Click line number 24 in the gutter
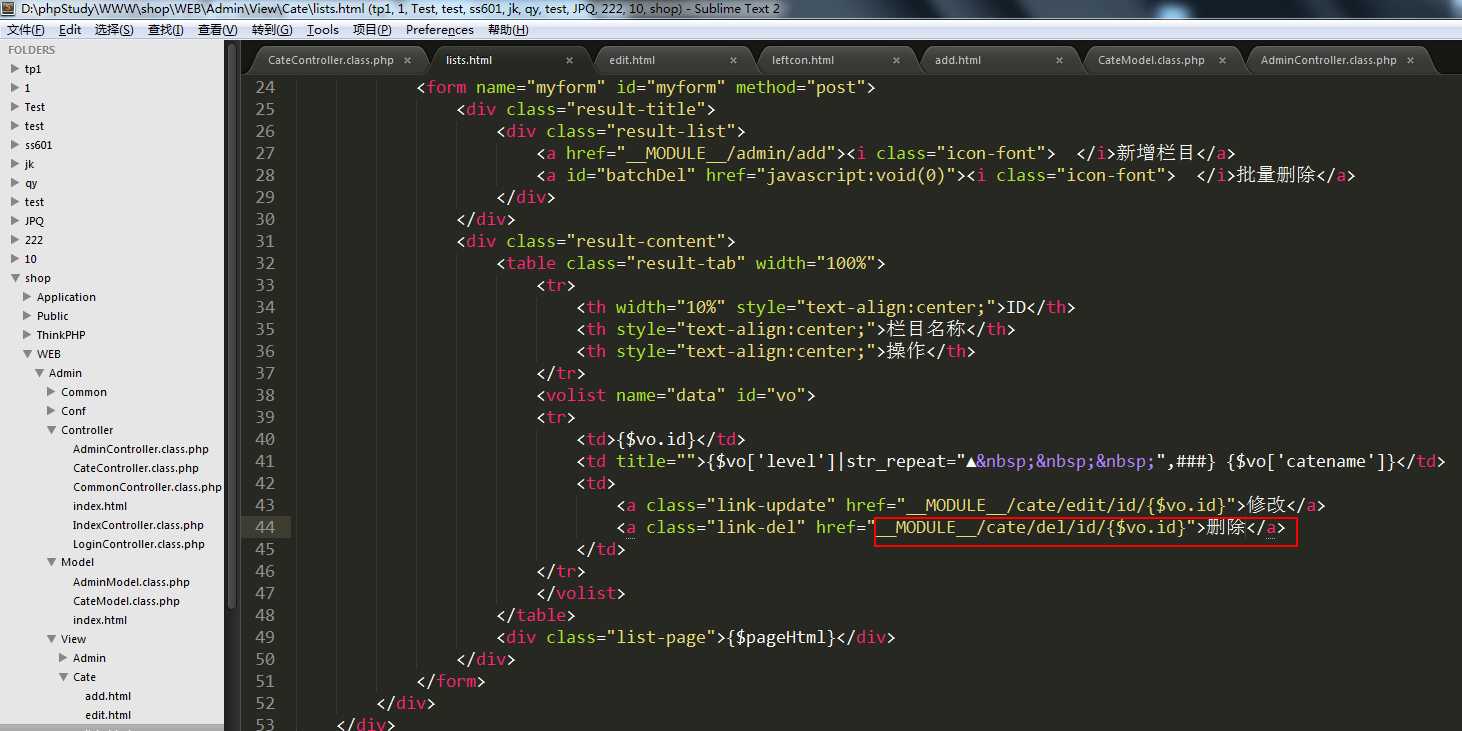Image resolution: width=1462 pixels, height=731 pixels. point(264,87)
